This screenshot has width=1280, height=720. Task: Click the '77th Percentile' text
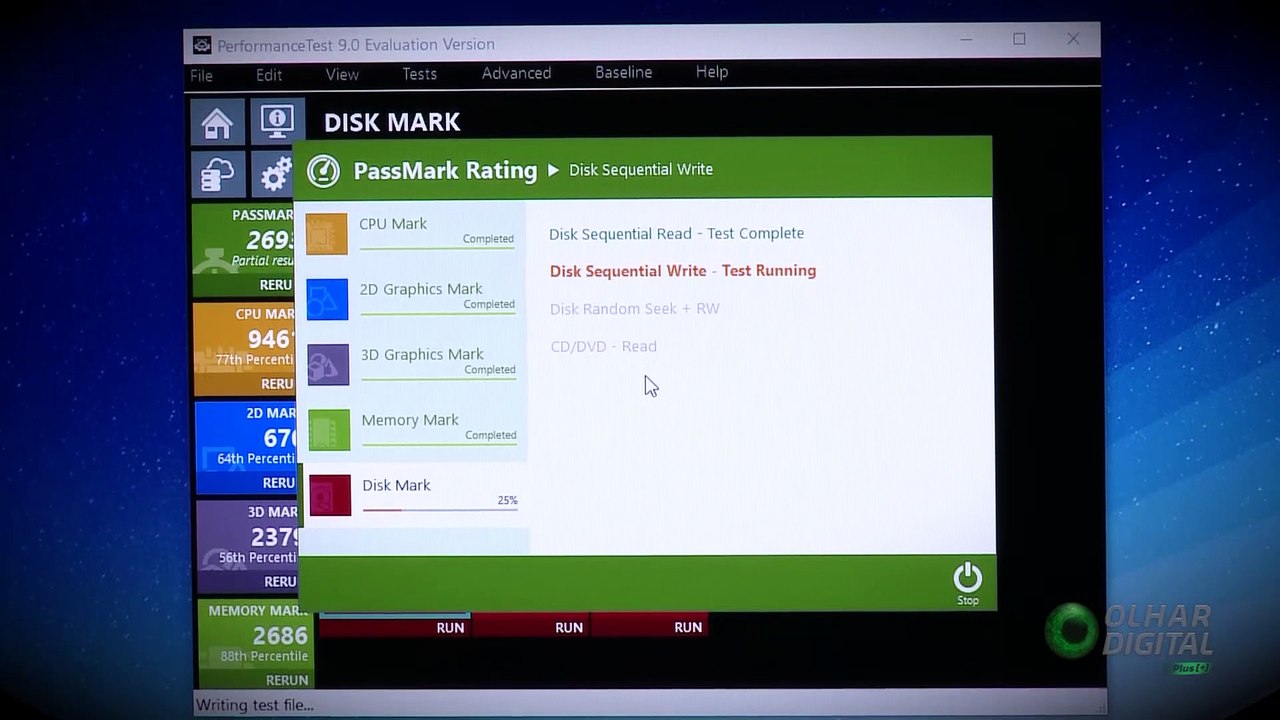tap(255, 360)
